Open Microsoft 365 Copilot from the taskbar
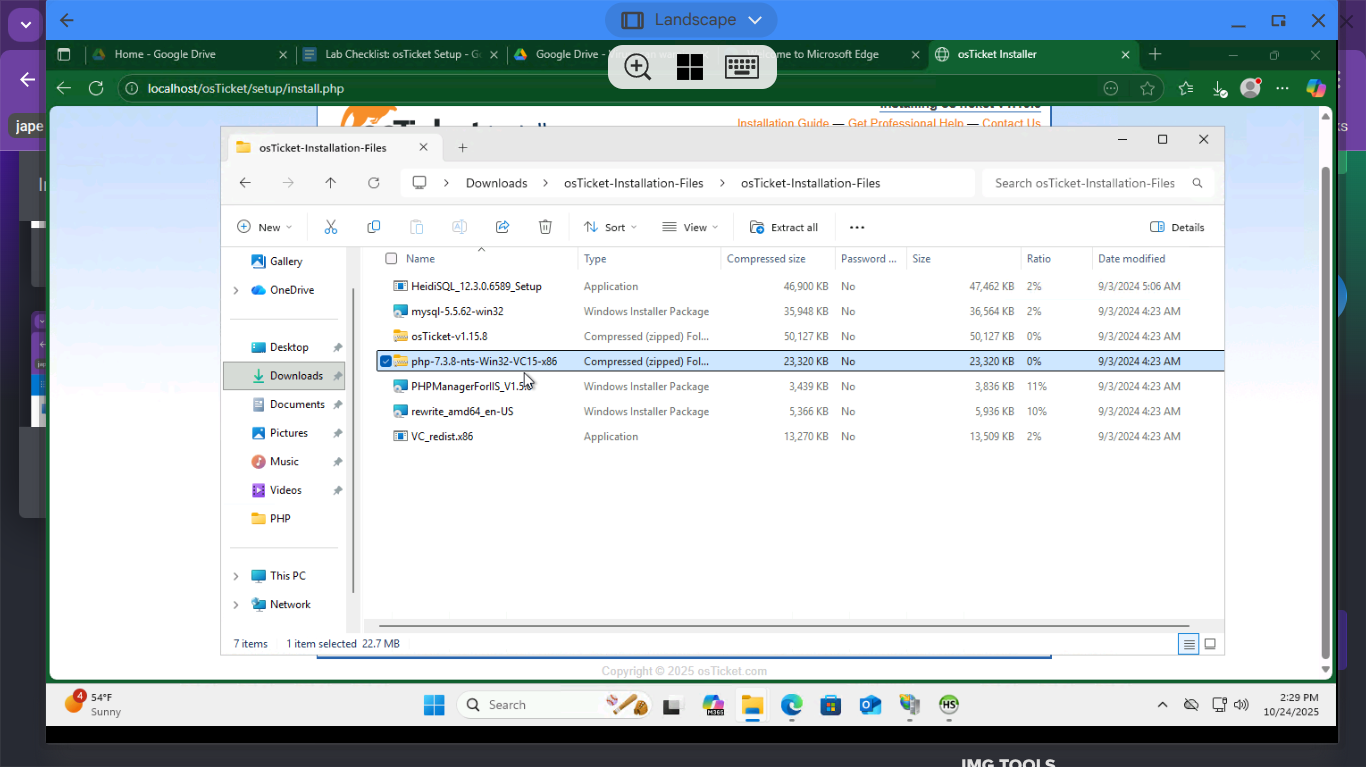The image size is (1366, 767). [713, 705]
